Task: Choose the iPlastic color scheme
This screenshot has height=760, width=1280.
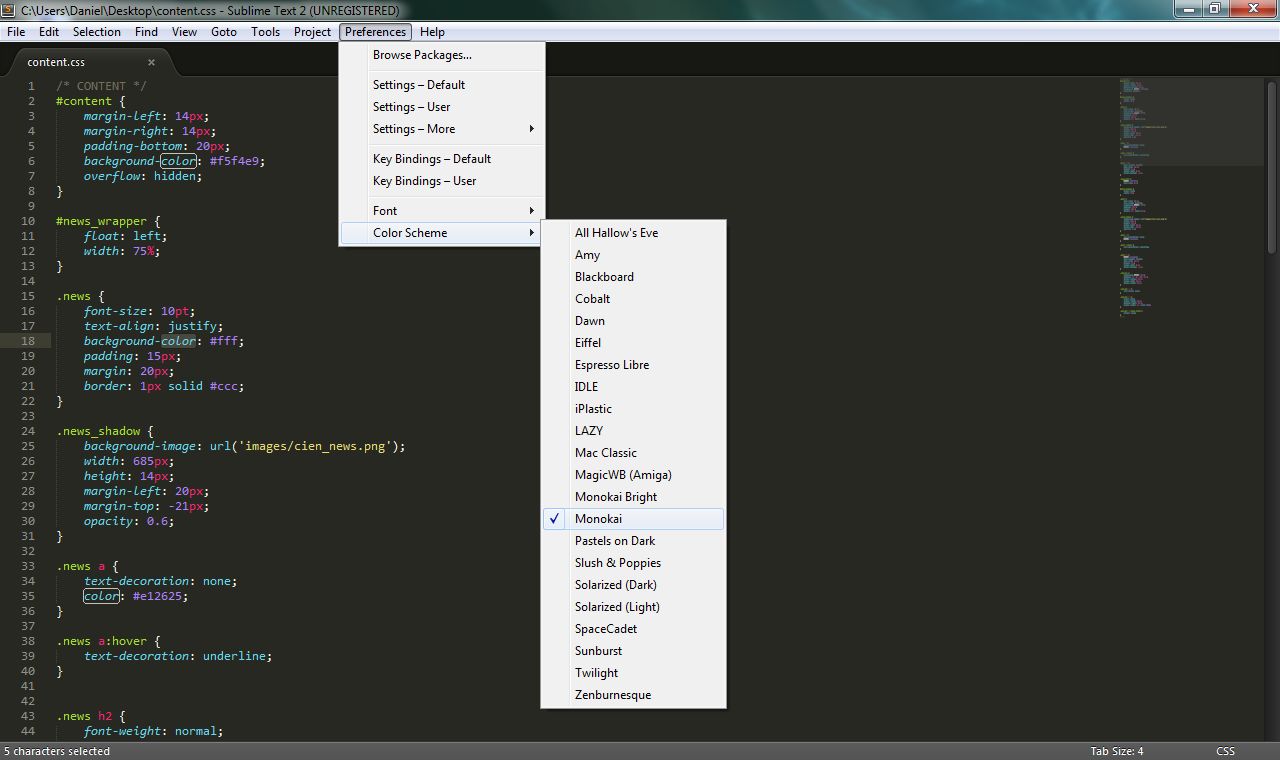Action: tap(633, 409)
